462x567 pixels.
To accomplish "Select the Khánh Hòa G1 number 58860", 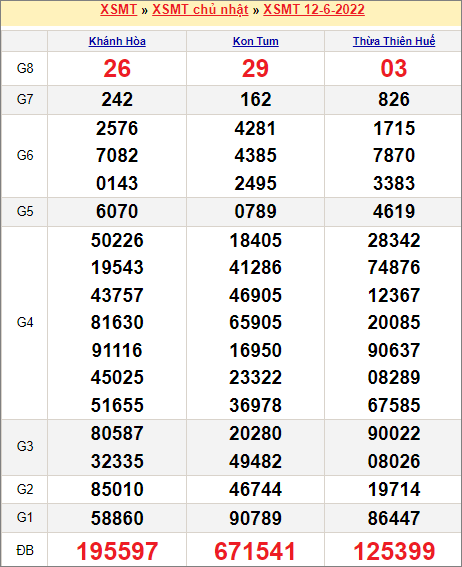I will (117, 518).
